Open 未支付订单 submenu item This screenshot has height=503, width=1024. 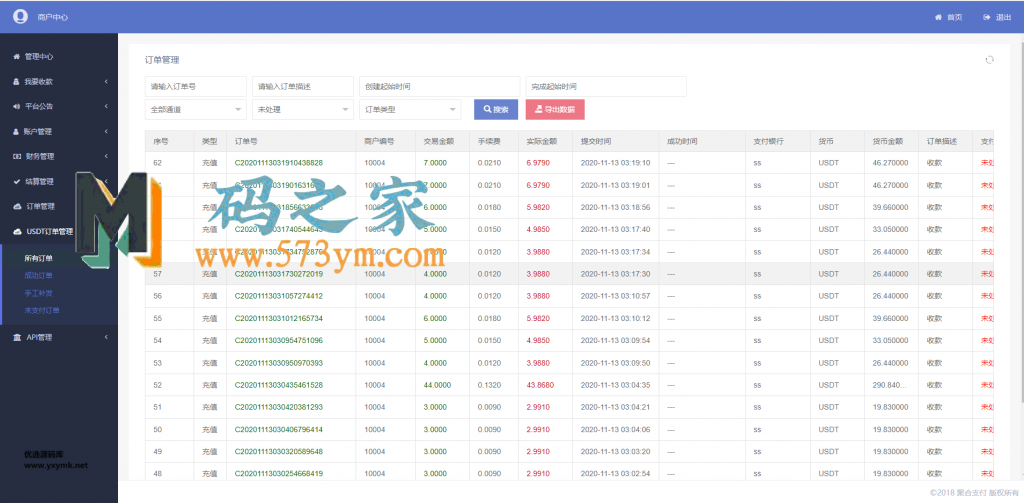point(42,310)
